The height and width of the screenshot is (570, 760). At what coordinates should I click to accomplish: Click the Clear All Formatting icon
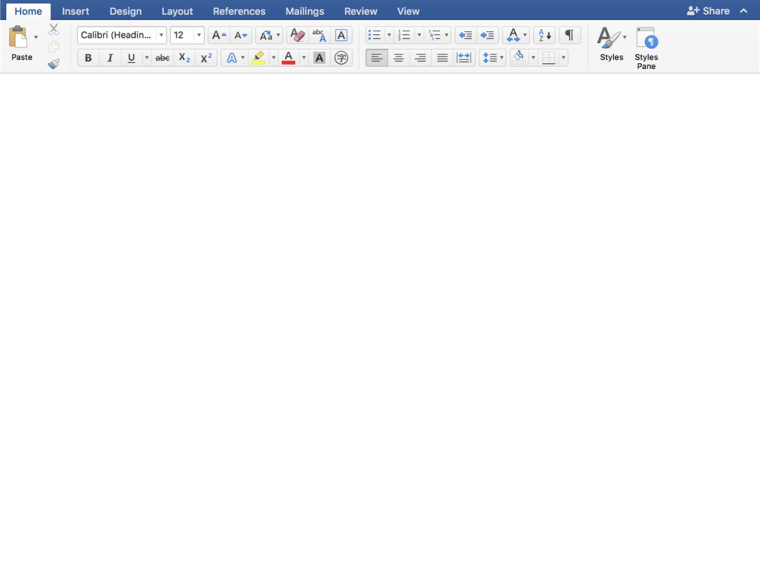297,35
